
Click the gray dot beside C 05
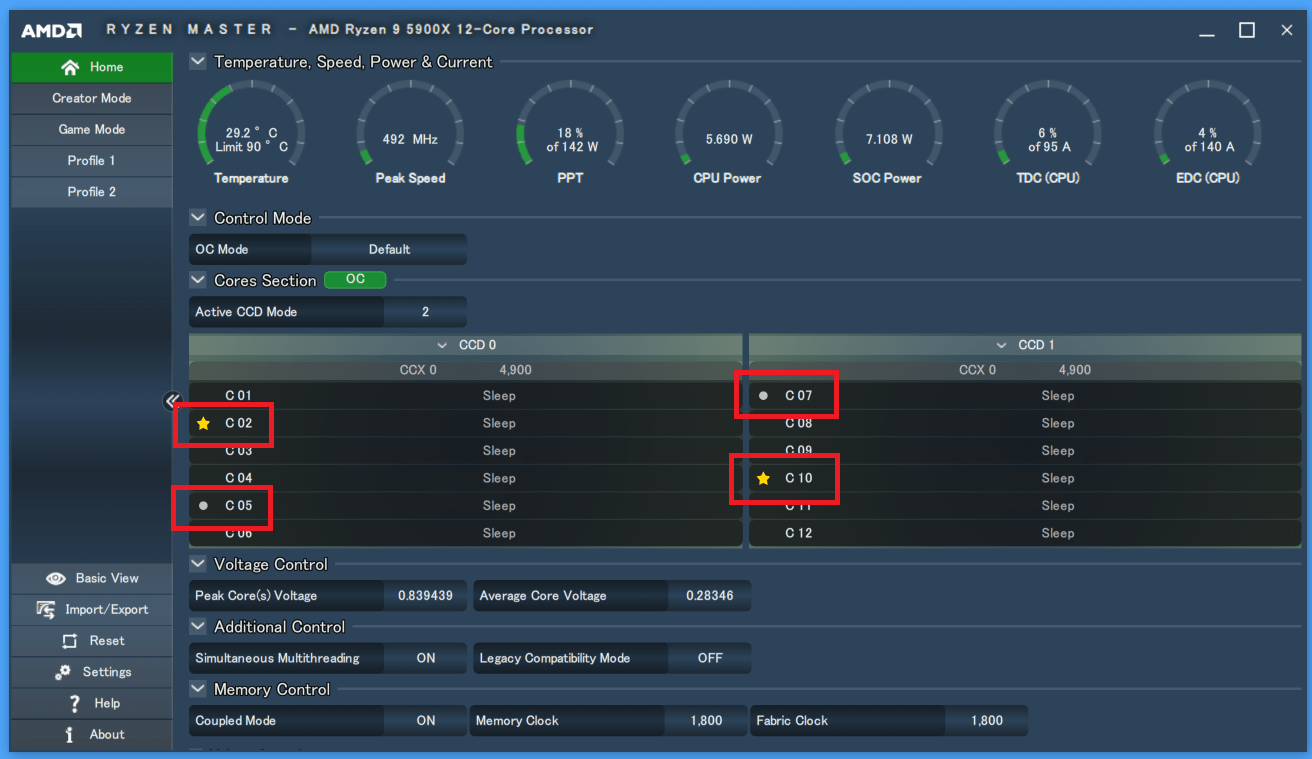[204, 506]
